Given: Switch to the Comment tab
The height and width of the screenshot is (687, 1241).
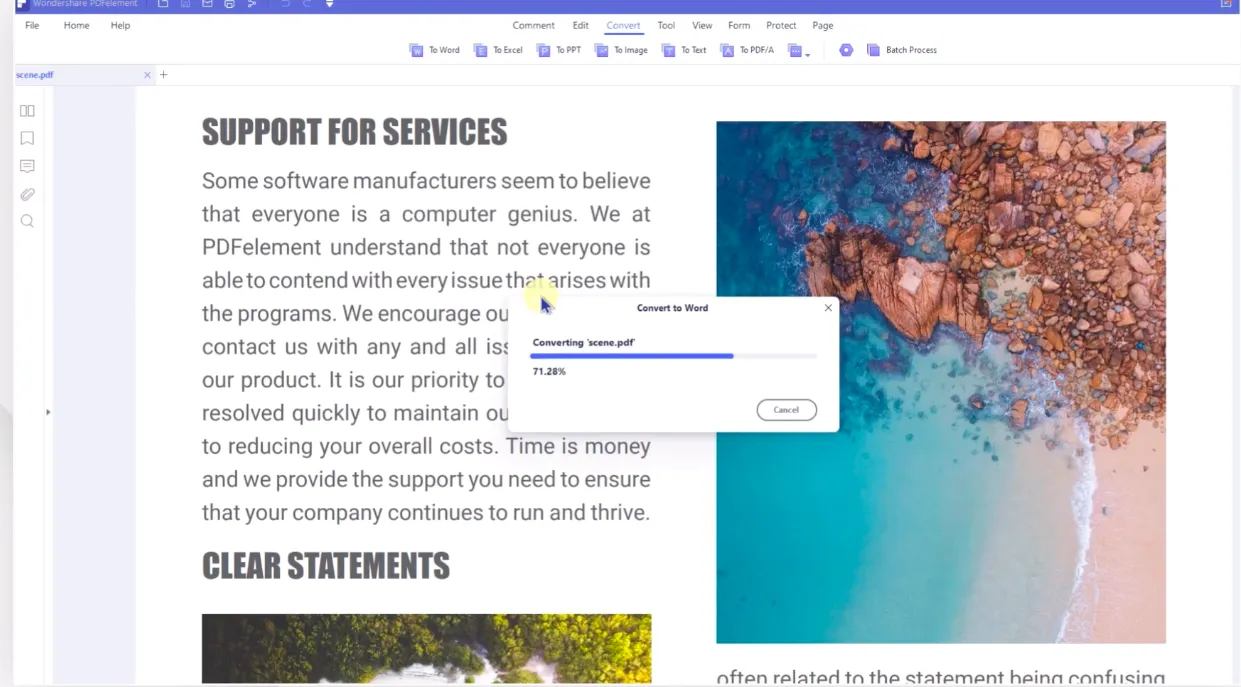Looking at the screenshot, I should 533,25.
